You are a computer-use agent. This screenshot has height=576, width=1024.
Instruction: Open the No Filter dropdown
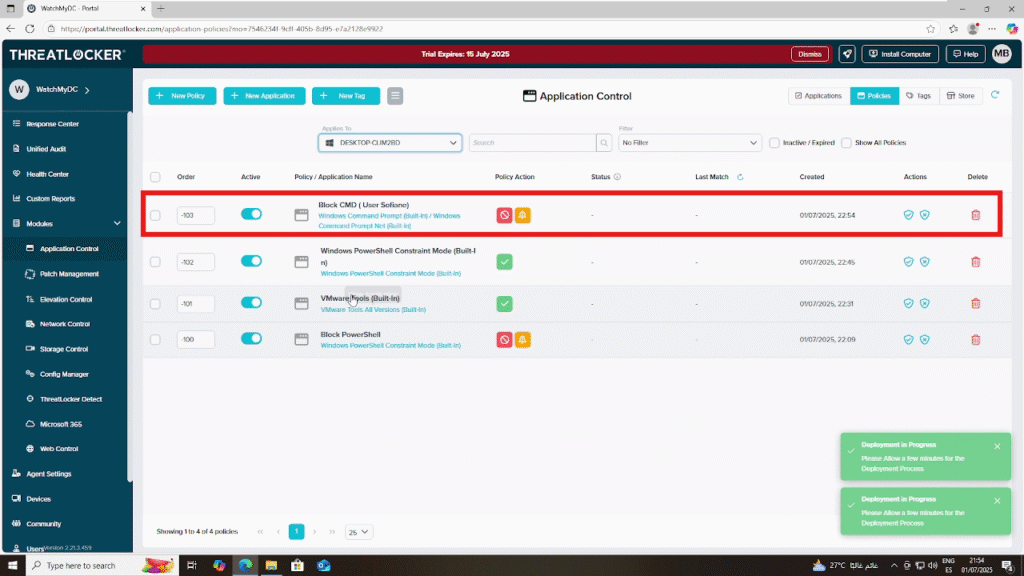(690, 142)
